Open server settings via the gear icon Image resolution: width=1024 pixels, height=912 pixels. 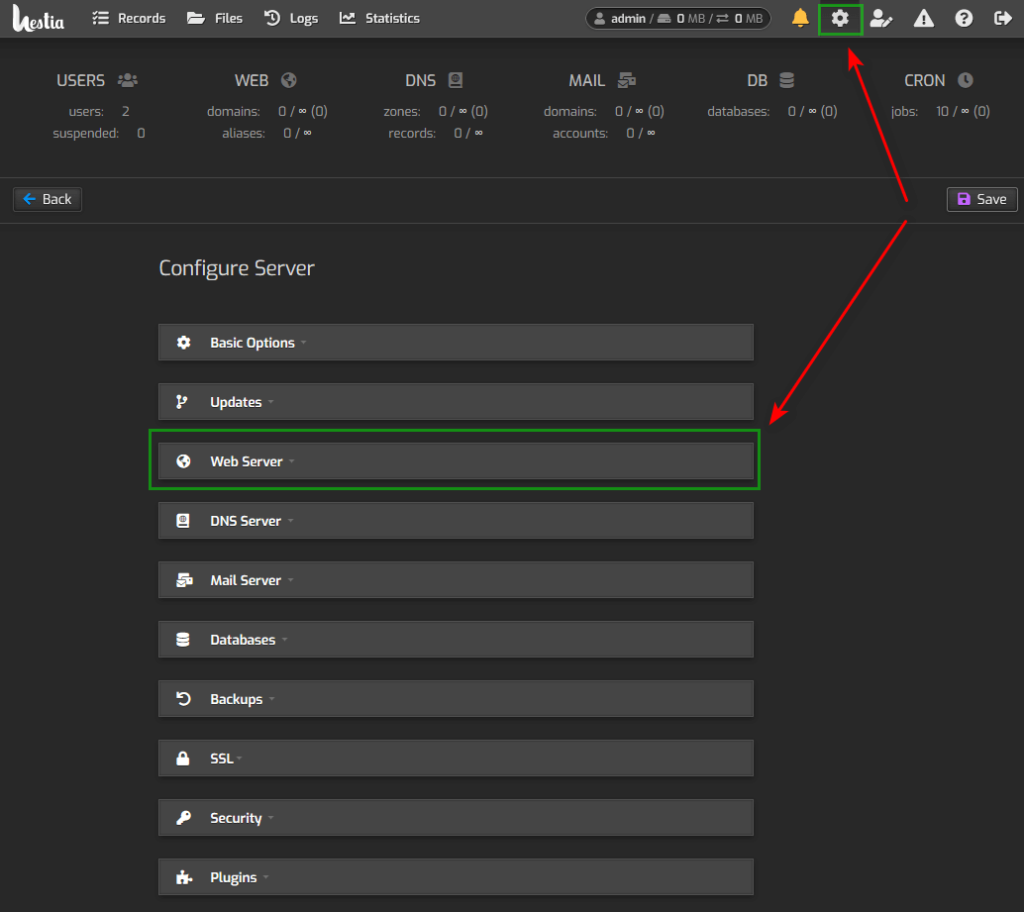click(840, 17)
